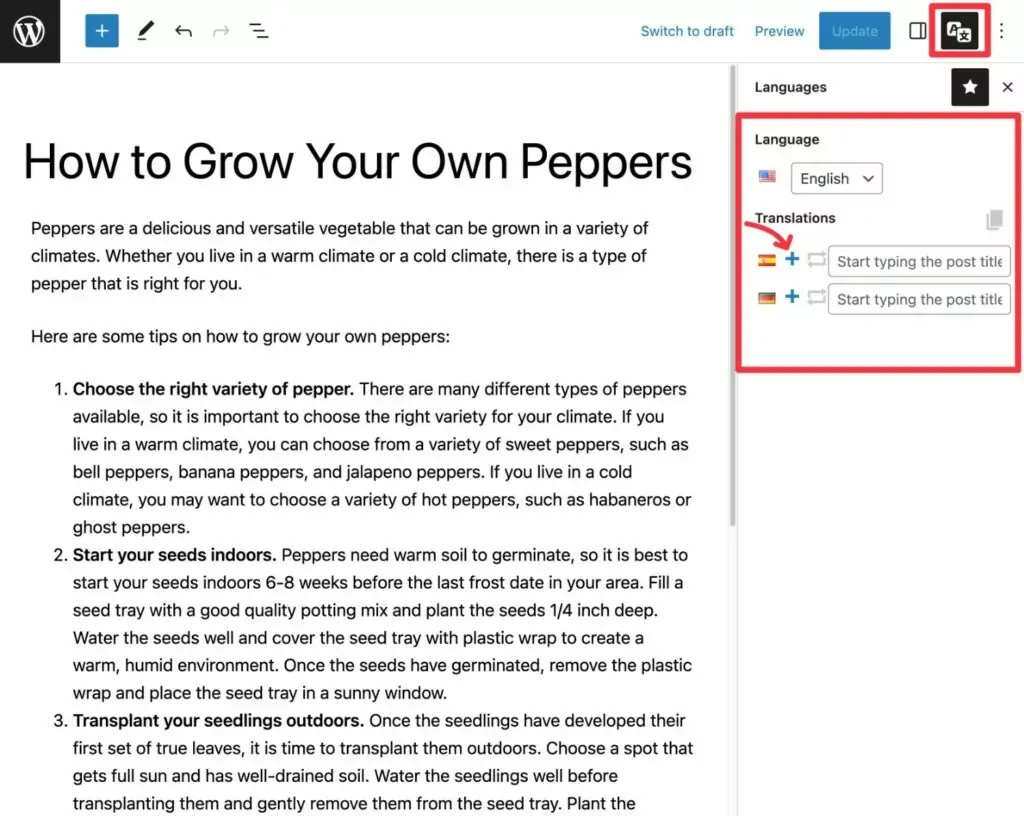This screenshot has width=1024, height=816.
Task: Toggle the Settings sidebar panel icon
Action: coord(917,31)
